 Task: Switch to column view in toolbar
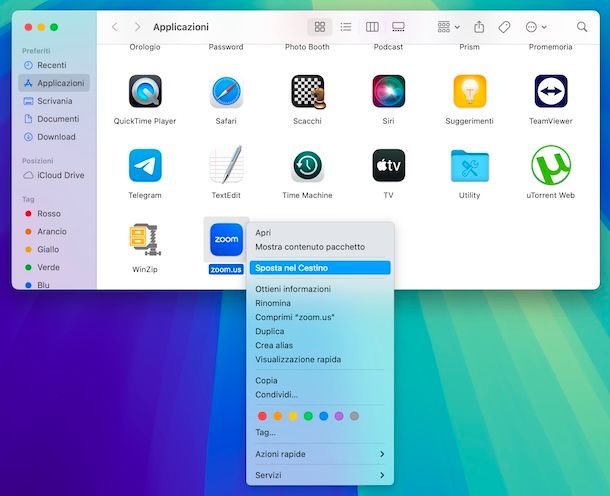pos(372,27)
